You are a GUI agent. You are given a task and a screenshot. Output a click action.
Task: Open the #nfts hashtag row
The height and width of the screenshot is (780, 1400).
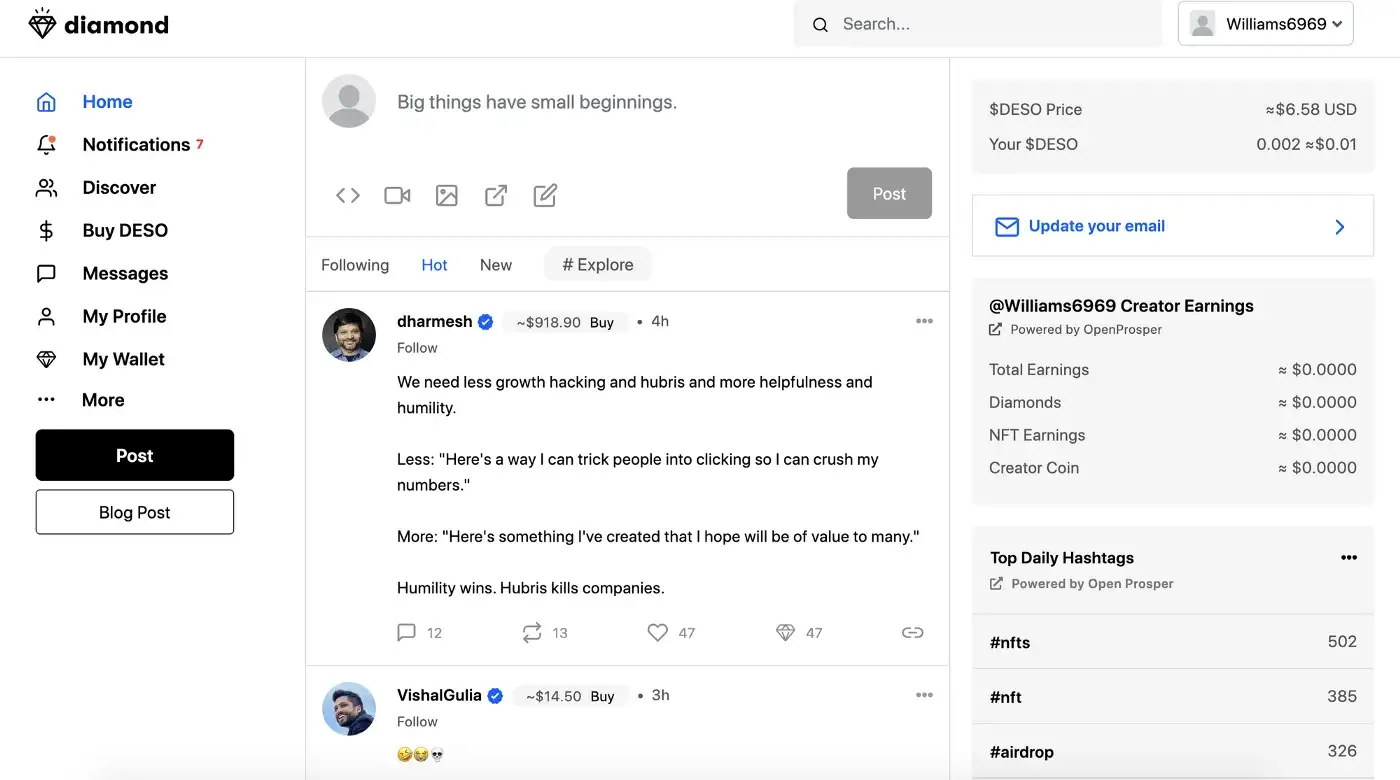pos(1173,642)
